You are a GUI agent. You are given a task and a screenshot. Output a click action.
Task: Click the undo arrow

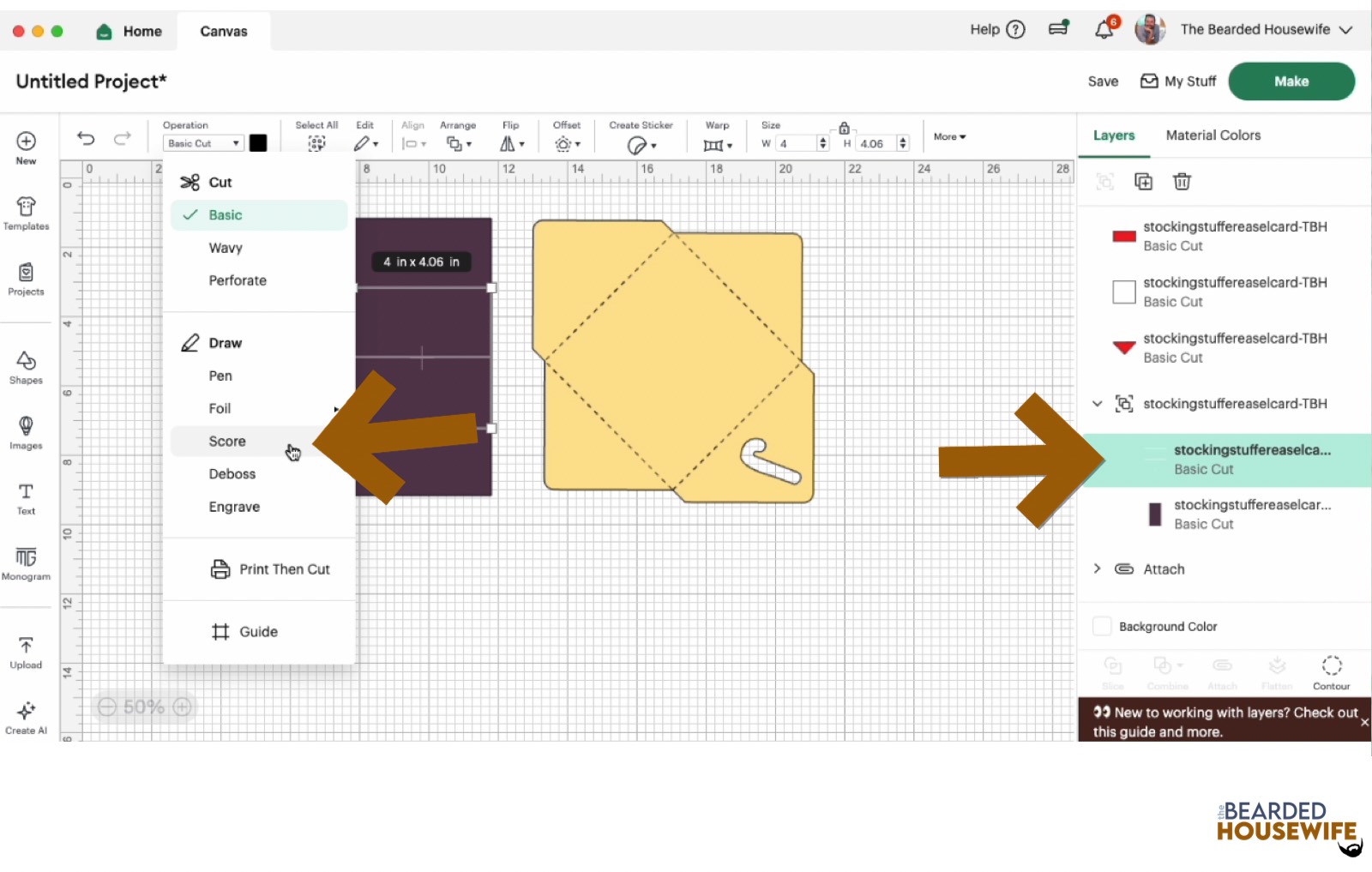coord(86,138)
